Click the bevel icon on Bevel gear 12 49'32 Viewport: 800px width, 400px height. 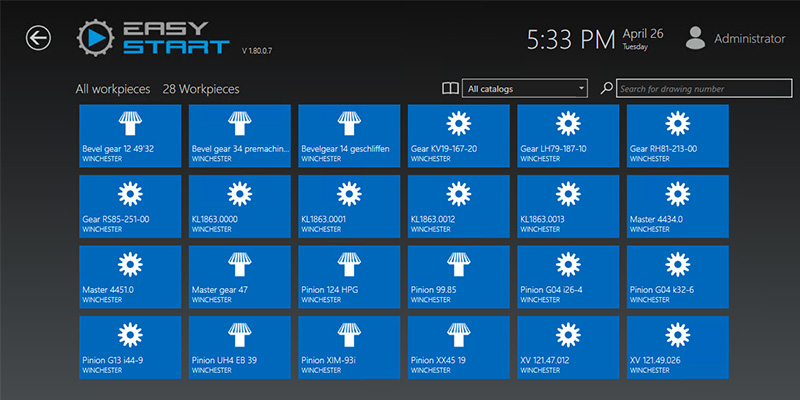[130, 123]
